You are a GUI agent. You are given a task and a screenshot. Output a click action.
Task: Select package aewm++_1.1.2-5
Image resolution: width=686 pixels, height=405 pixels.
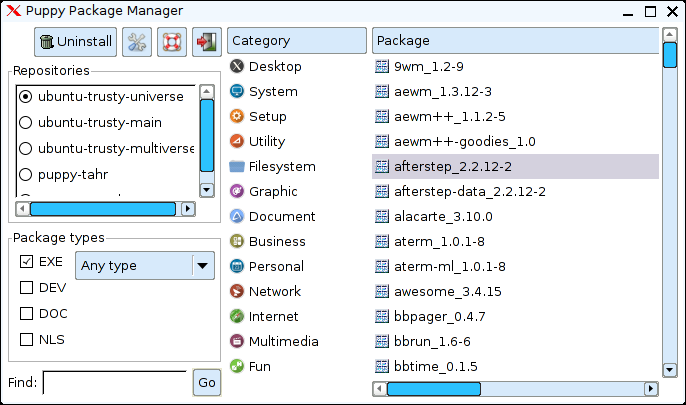pyautogui.click(x=515, y=116)
